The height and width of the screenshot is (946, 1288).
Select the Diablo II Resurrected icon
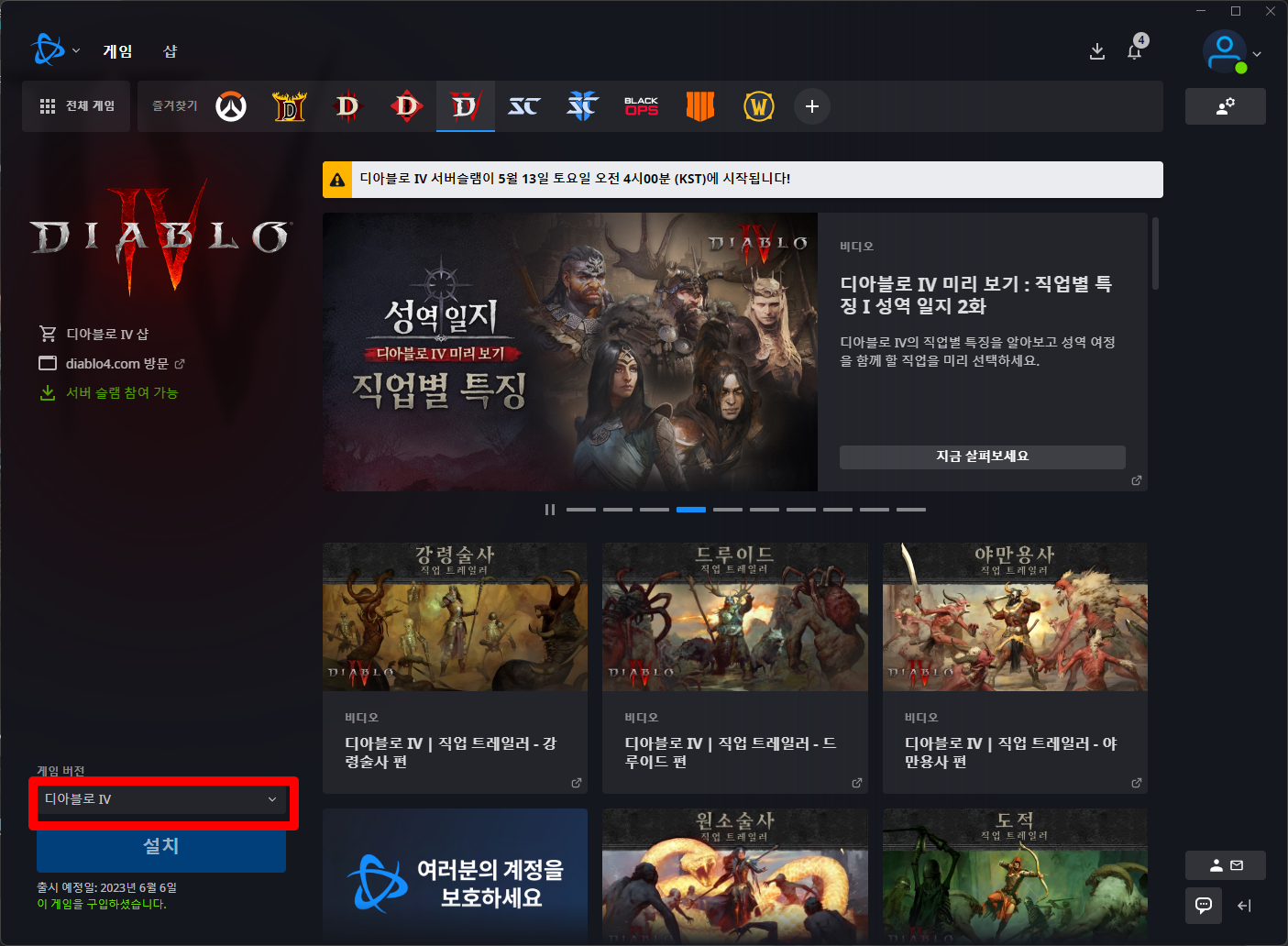click(290, 106)
